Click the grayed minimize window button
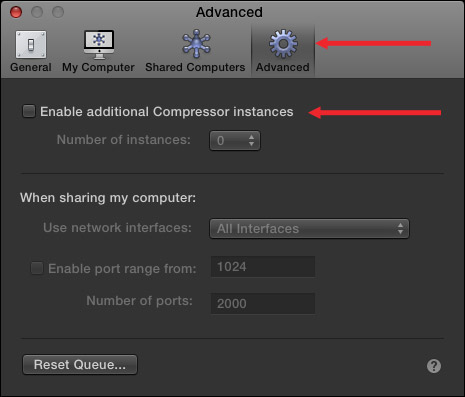This screenshot has height=397, width=465. click(x=37, y=12)
